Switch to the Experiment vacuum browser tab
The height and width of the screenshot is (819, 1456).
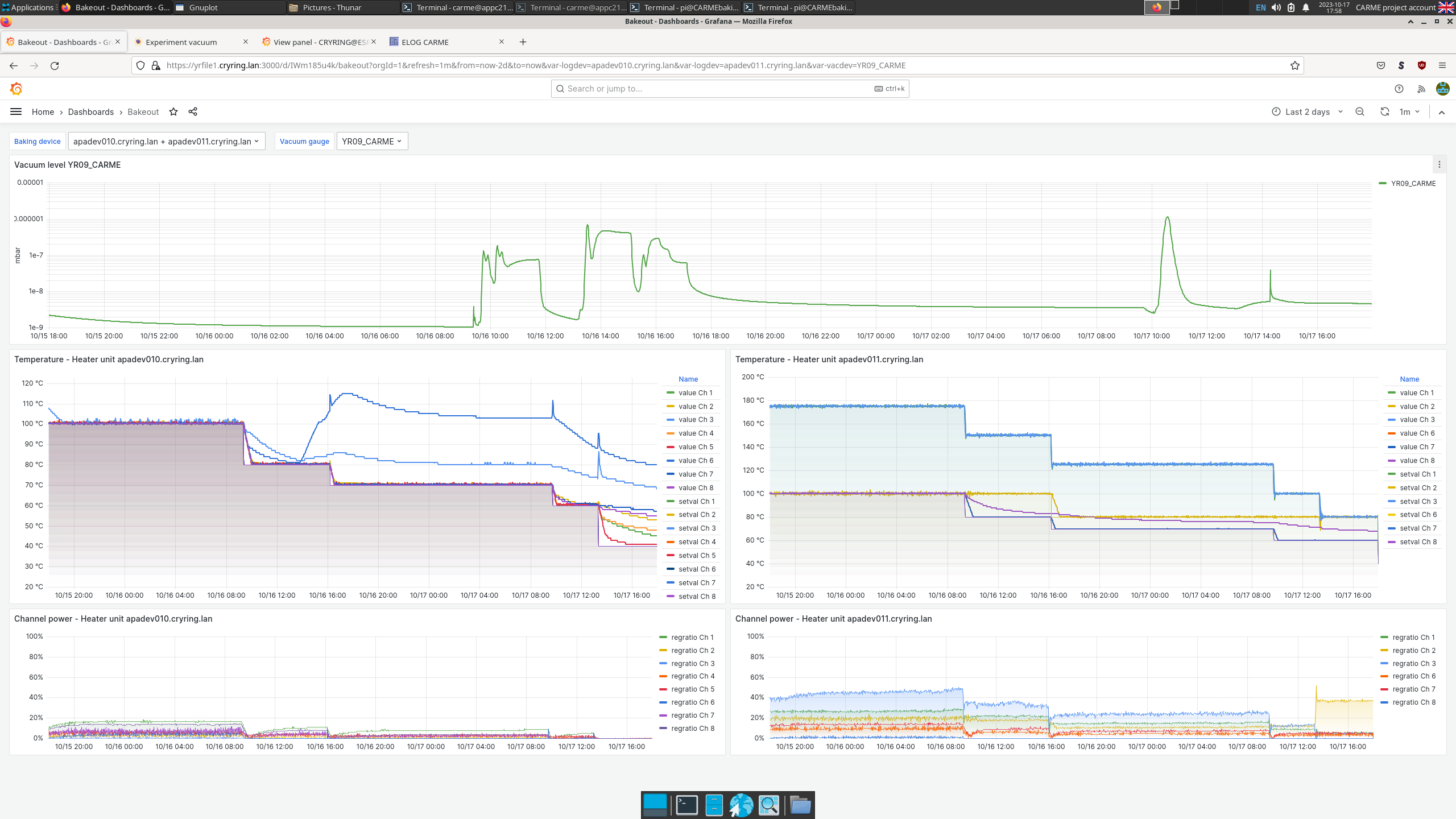(181, 42)
